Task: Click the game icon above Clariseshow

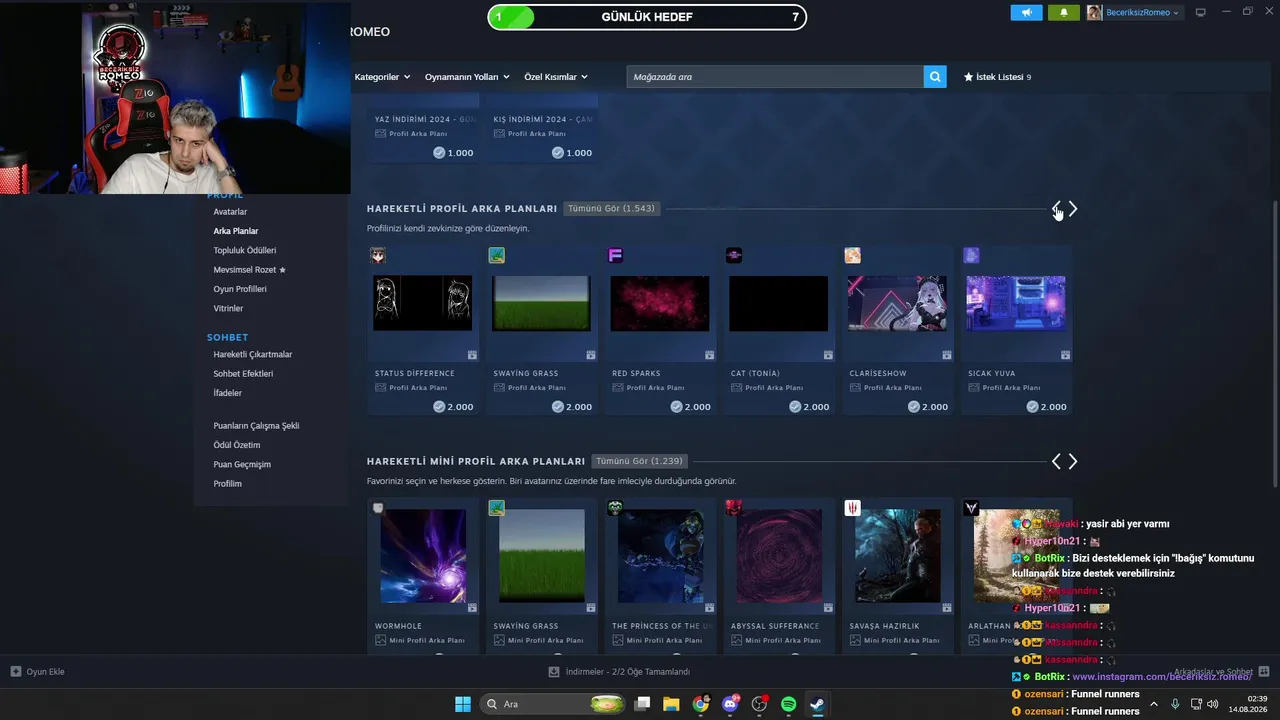Action: point(852,256)
